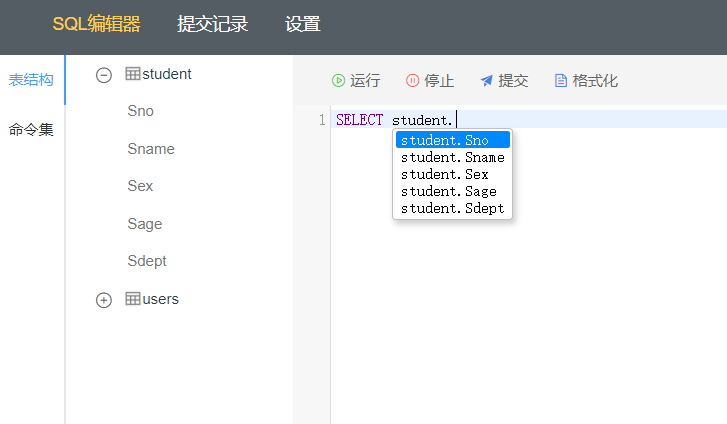
Task: Select the Sage column in tree
Action: pyautogui.click(x=145, y=224)
